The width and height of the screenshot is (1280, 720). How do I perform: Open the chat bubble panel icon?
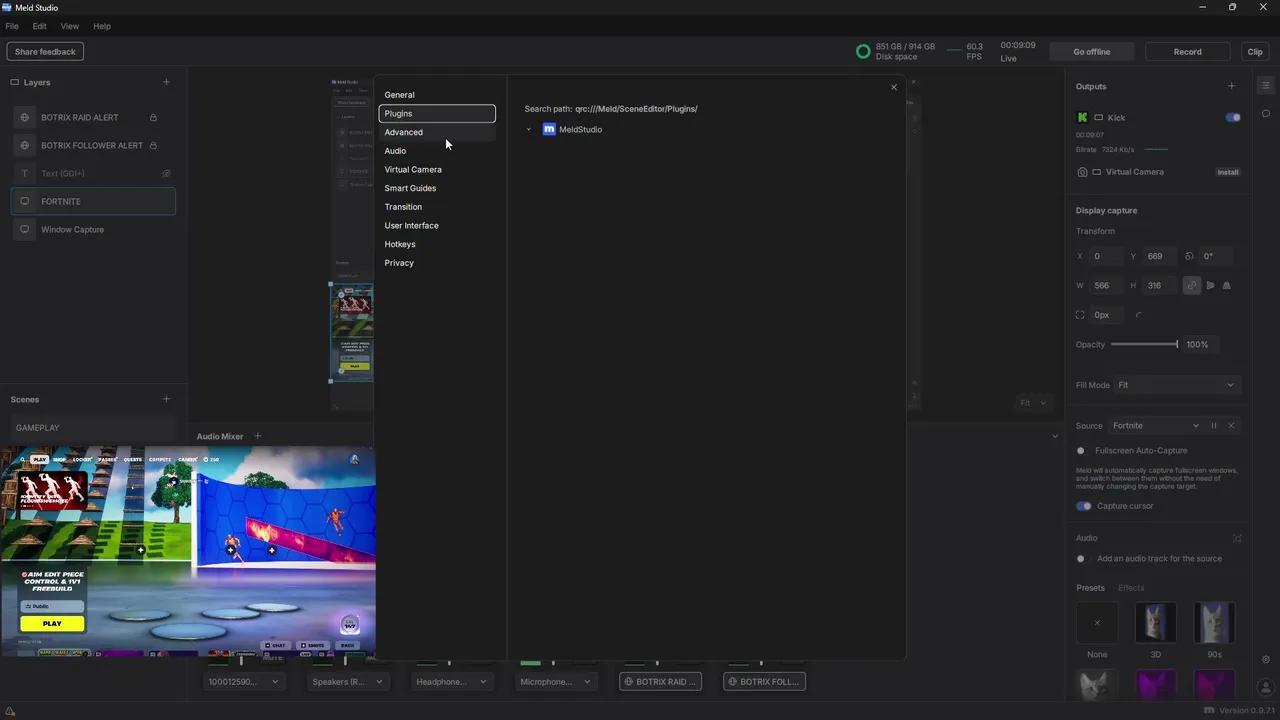click(x=1266, y=114)
